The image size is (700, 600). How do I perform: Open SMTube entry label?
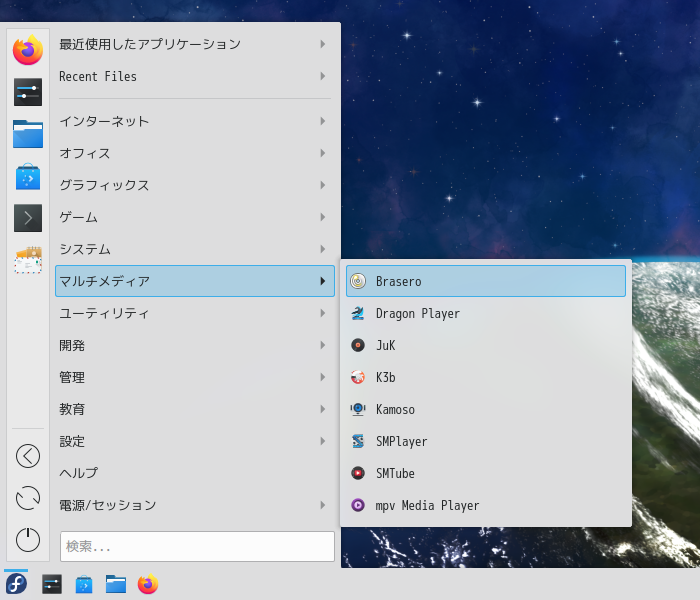coord(395,473)
